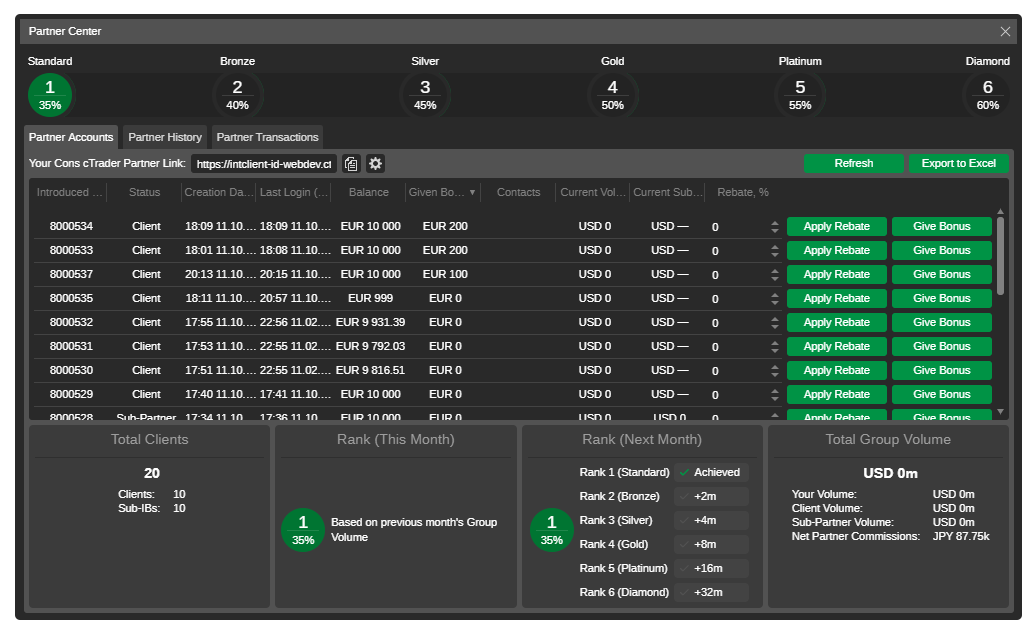Screen dimensions: 1033x633
Task: Apply rebate for account 8000529
Action: [837, 395]
